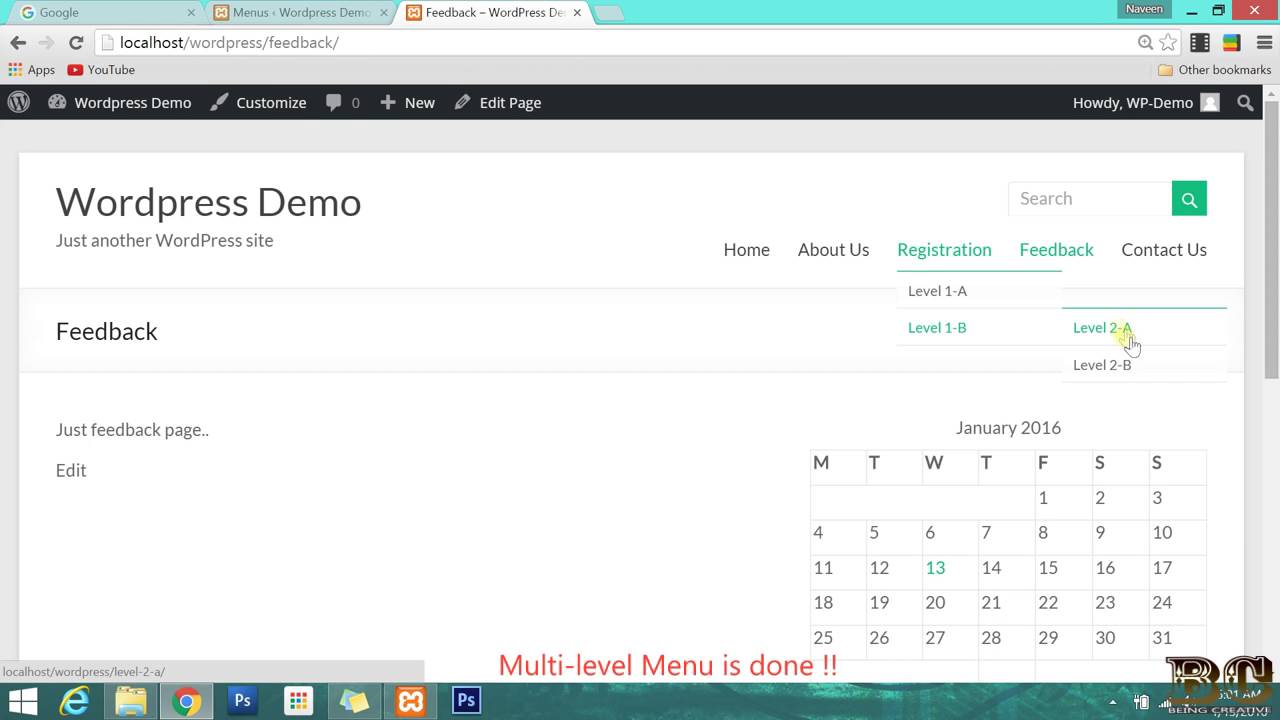Click the browser back arrow
1280x720 pixels.
pyautogui.click(x=18, y=43)
